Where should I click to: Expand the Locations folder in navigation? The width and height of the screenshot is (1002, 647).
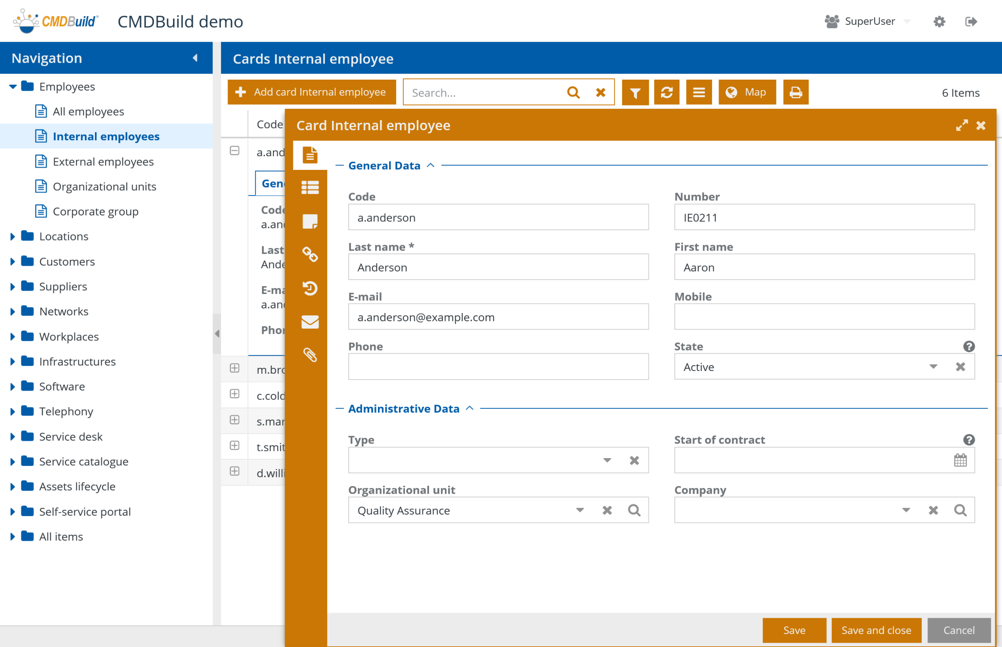13,237
